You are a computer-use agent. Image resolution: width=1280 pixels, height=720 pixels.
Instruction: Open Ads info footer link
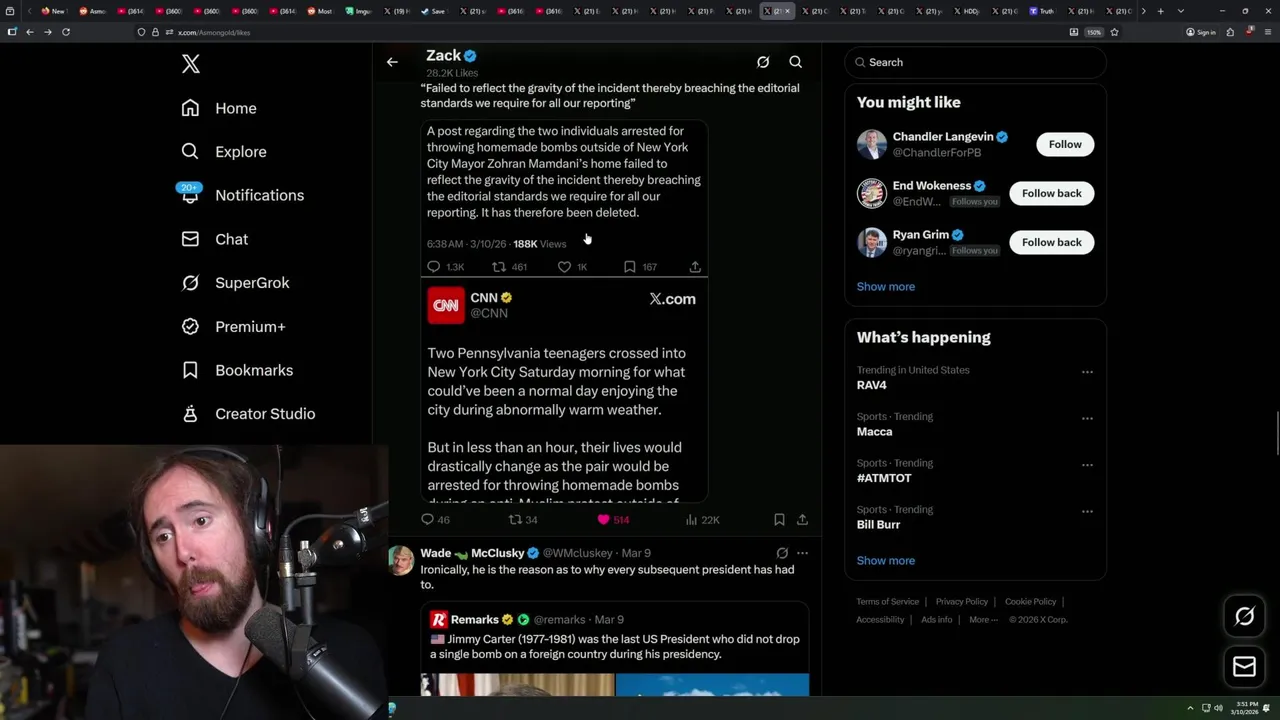coord(937,619)
